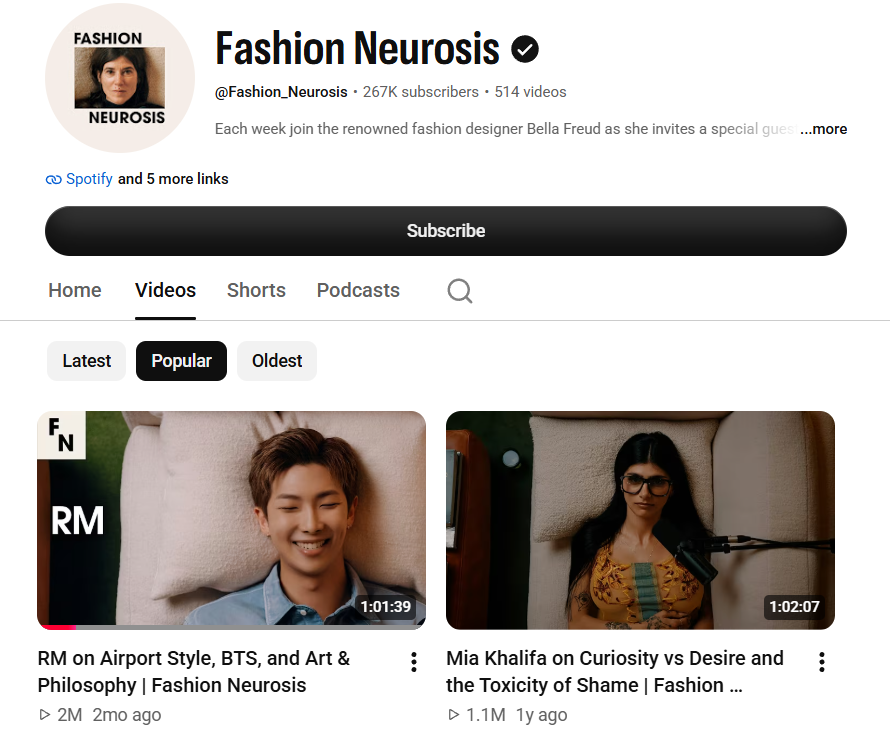Screen dimensions: 890x731
Task: Click the red watch progress bar on RM video
Action: pyautogui.click(x=57, y=627)
